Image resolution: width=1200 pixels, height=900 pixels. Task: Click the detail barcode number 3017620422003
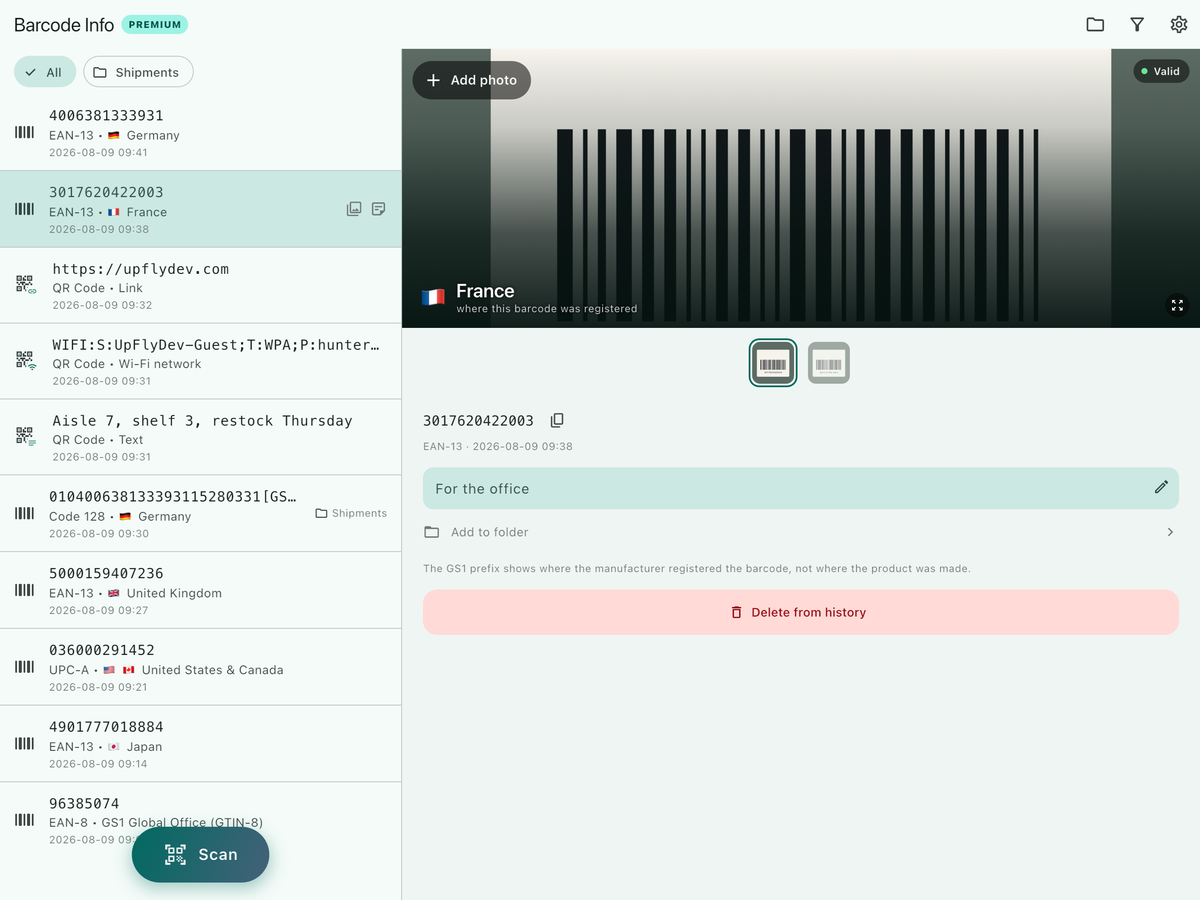478,421
